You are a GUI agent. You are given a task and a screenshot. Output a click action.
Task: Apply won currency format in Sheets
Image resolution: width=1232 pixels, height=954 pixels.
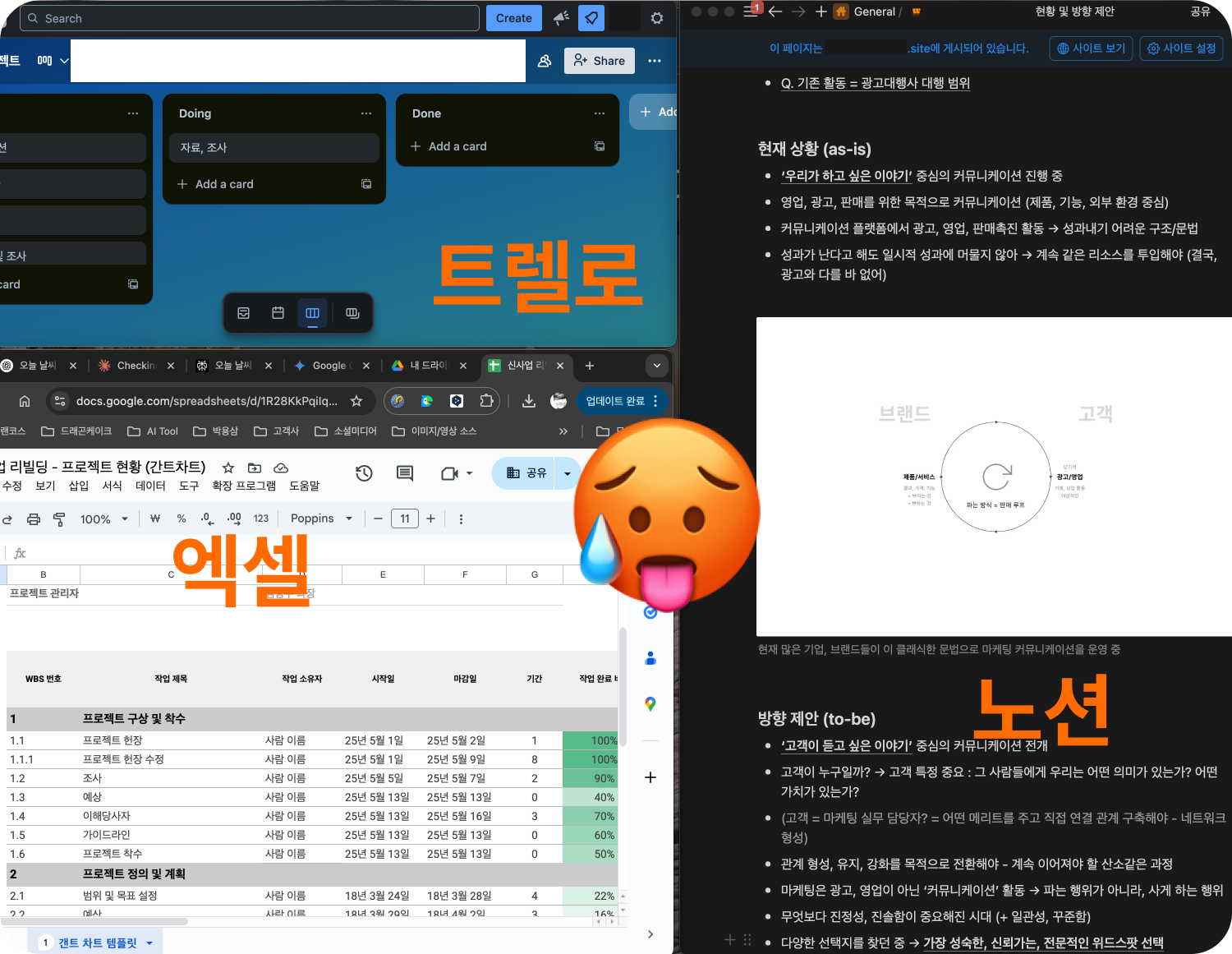(155, 518)
